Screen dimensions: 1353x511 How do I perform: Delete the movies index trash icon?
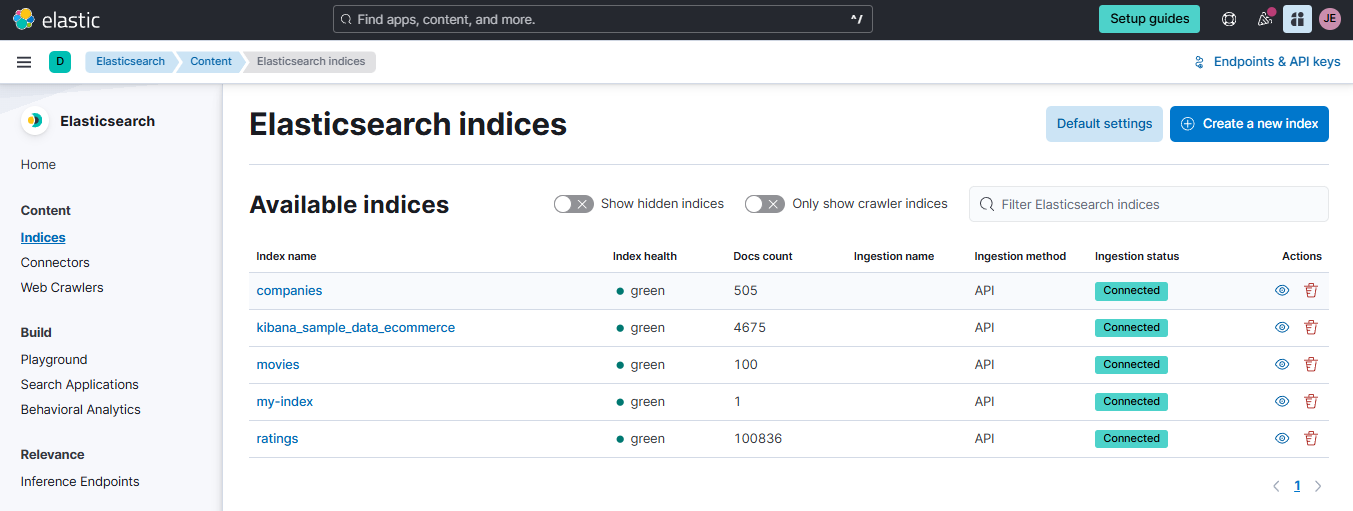1311,365
